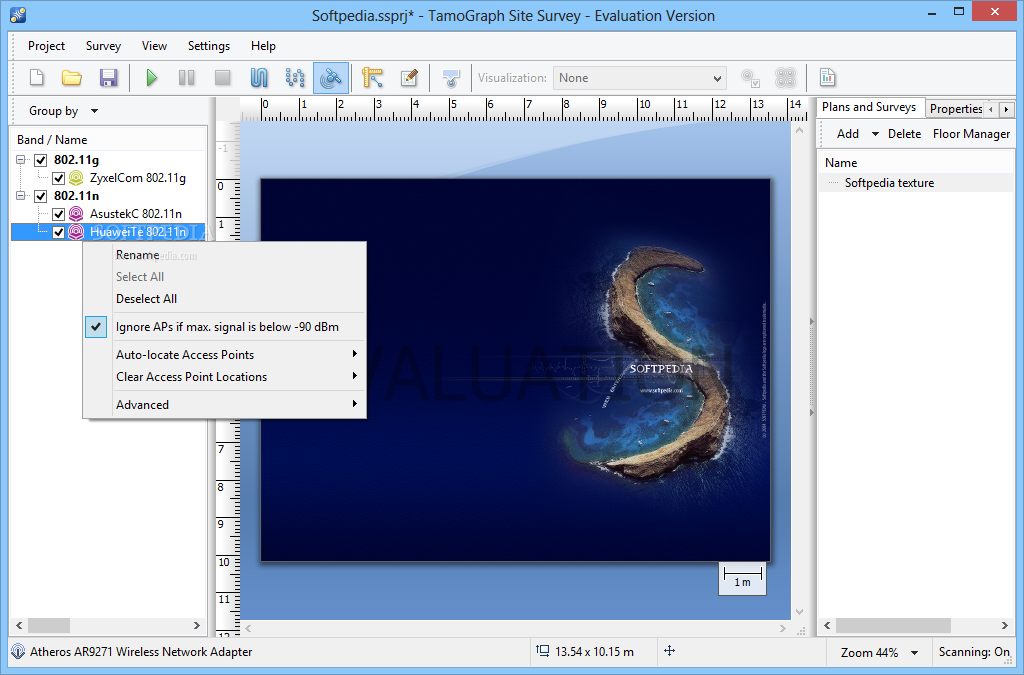Screen dimensions: 1024x675
Task: Toggle Ignore APs below -90 dBm option
Action: (x=225, y=327)
